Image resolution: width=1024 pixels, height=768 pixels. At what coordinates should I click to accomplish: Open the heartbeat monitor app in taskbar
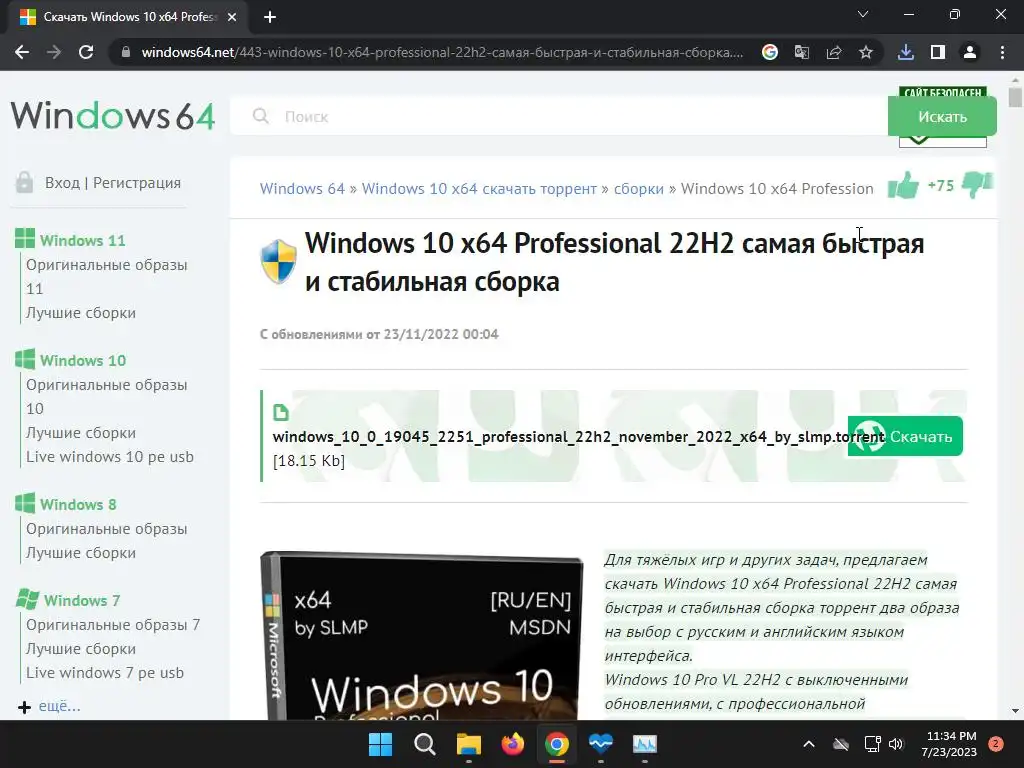pos(601,744)
